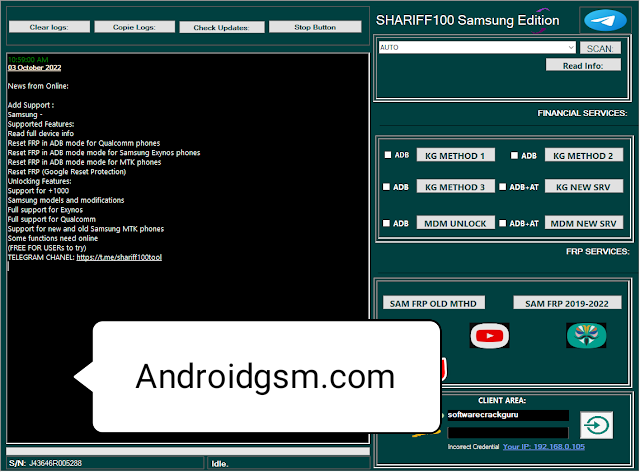640x472 pixels.
Task: Open the Your IP 192.168.0.105 link
Action: tap(544, 447)
